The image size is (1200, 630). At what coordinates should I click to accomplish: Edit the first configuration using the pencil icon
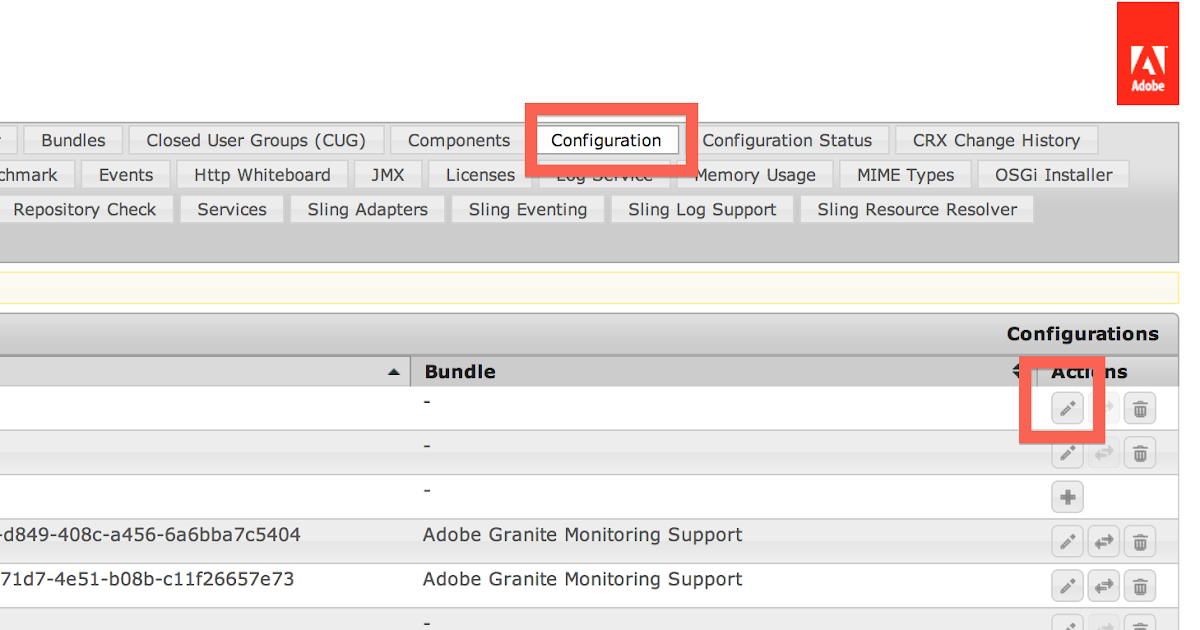pyautogui.click(x=1067, y=408)
